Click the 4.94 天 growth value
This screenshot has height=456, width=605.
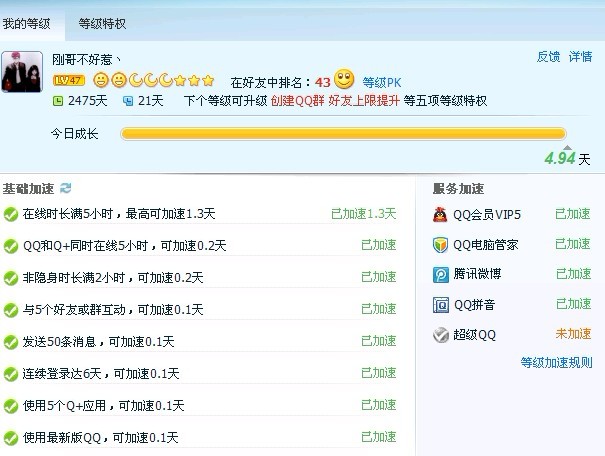point(567,159)
